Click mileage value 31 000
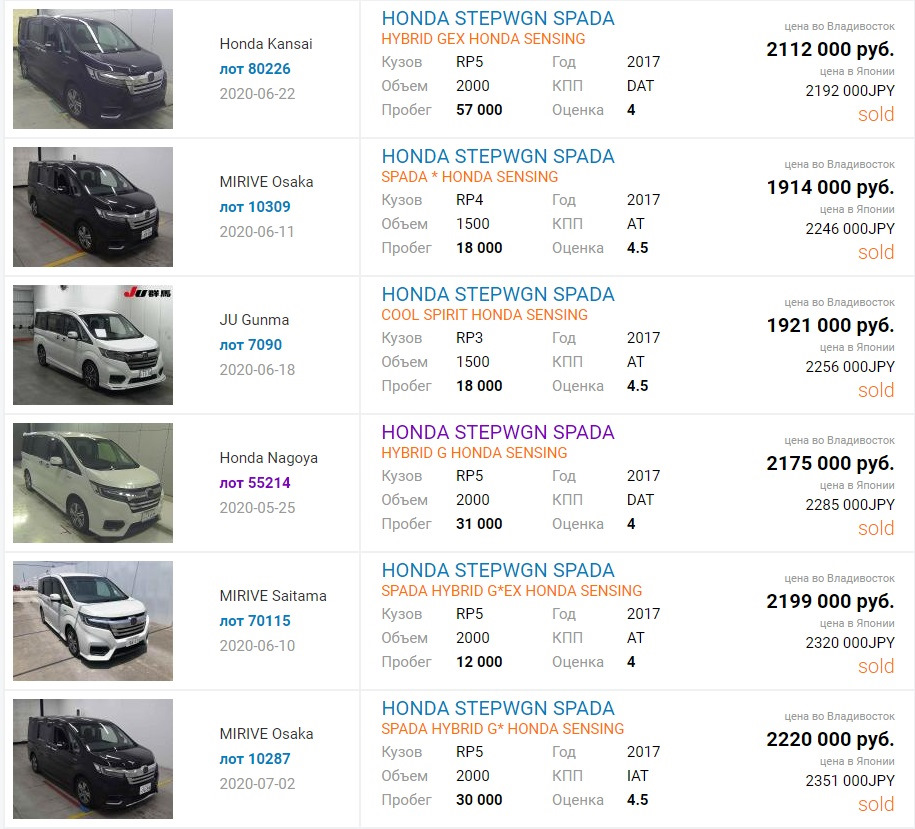Screen dimensions: 915x829 pyautogui.click(x=479, y=524)
